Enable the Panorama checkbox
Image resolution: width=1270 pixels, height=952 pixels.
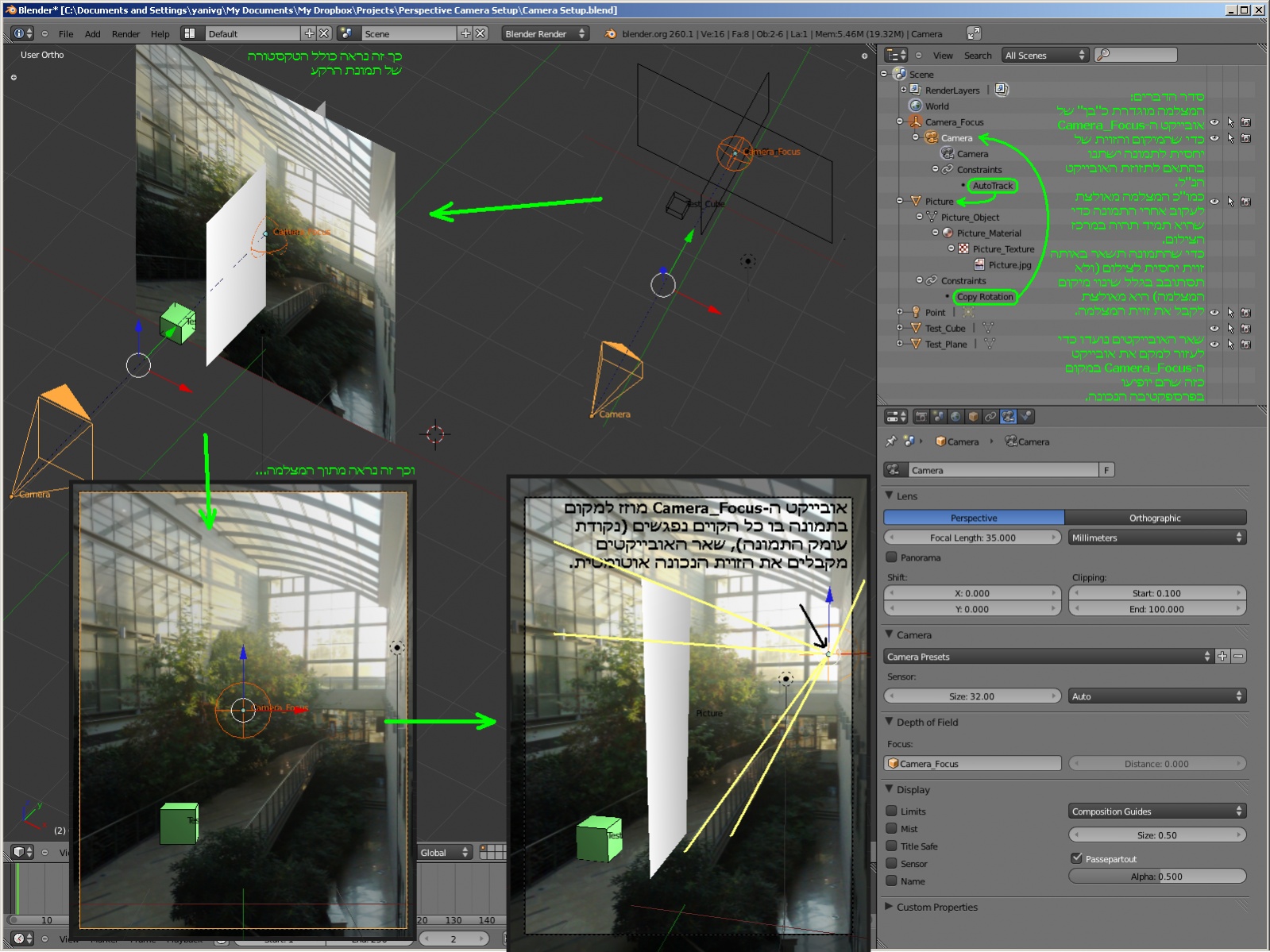pos(892,557)
